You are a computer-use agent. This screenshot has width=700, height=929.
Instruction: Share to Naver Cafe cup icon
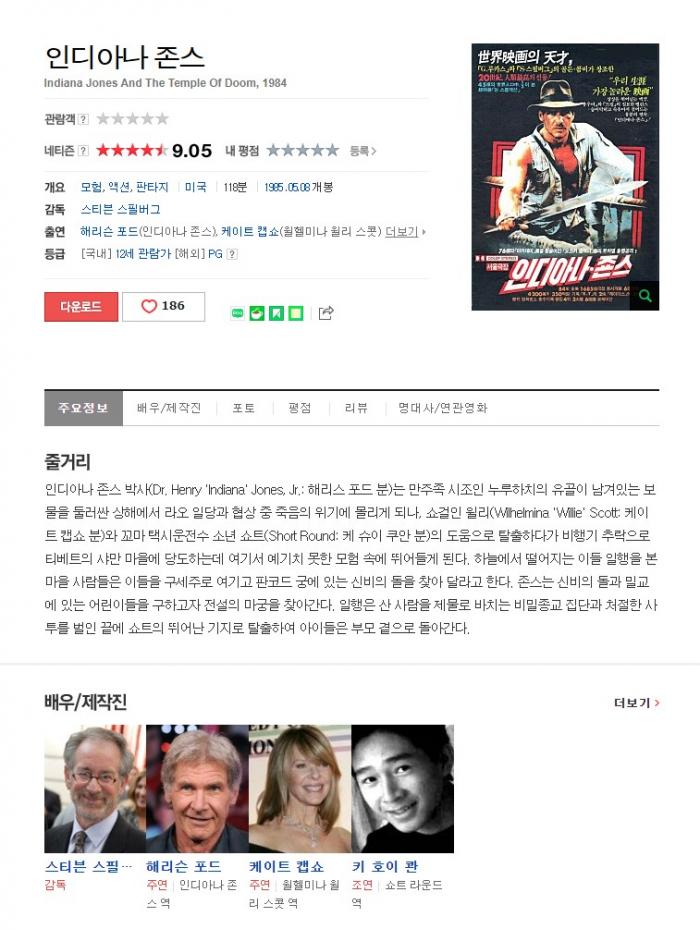[x=257, y=313]
